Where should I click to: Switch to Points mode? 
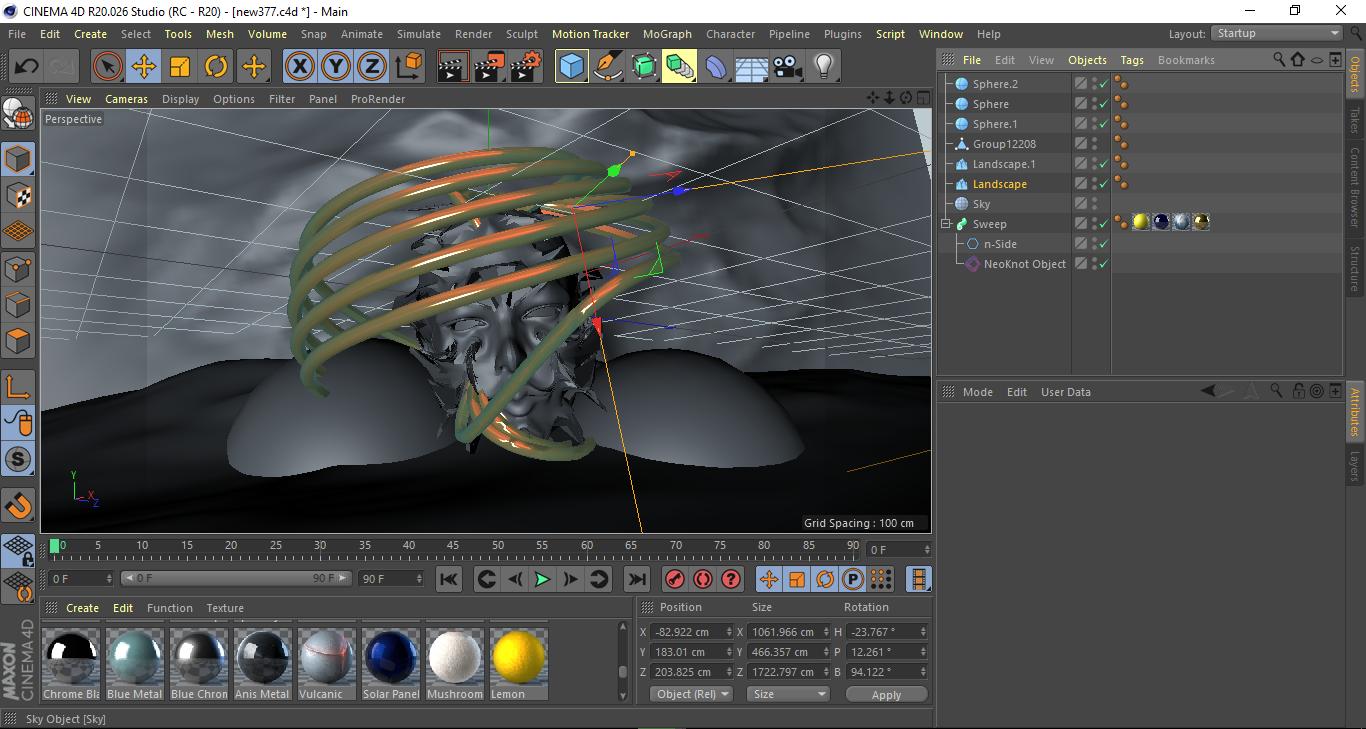click(18, 268)
